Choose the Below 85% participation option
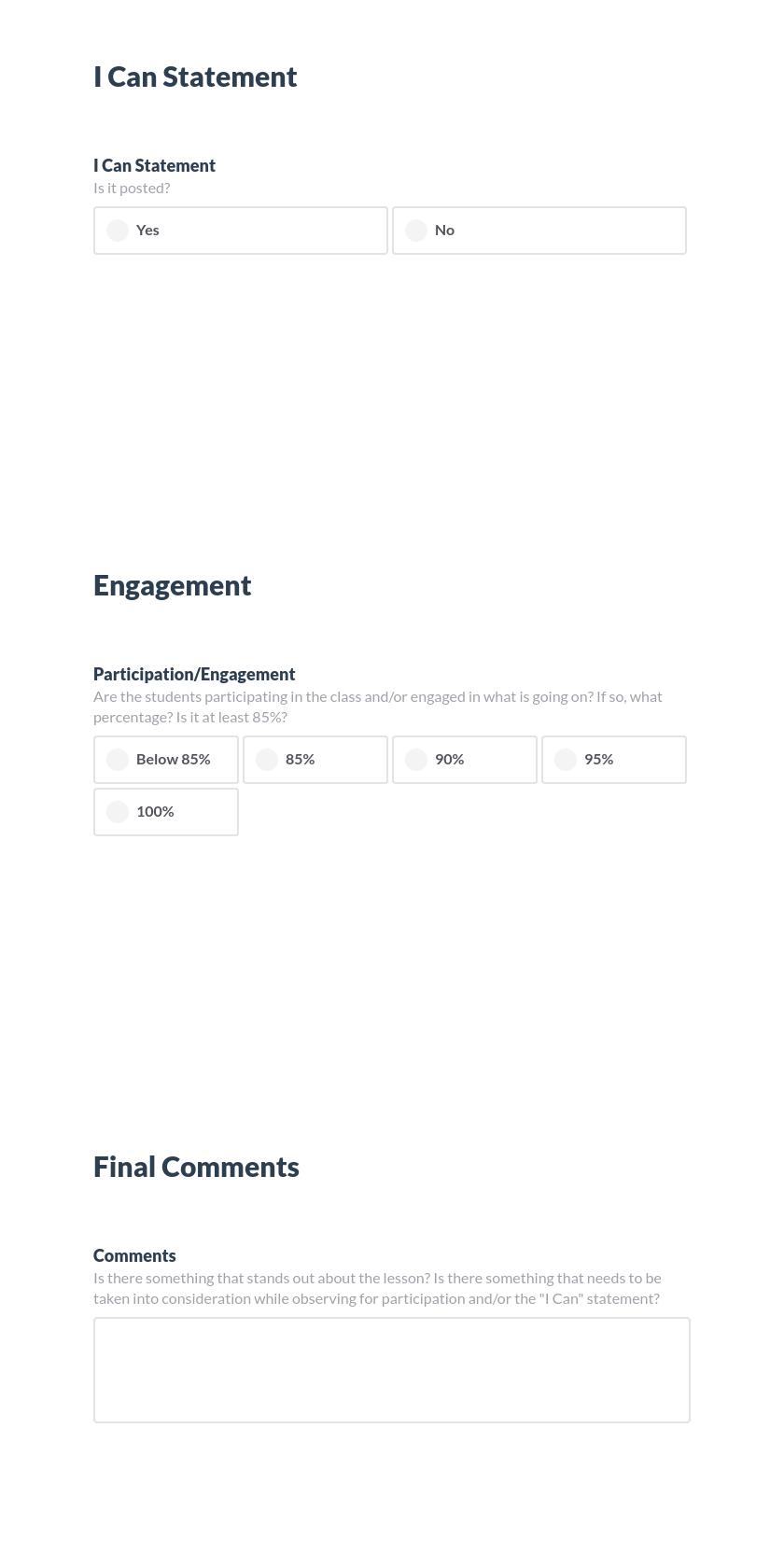784x1568 pixels. [x=165, y=759]
